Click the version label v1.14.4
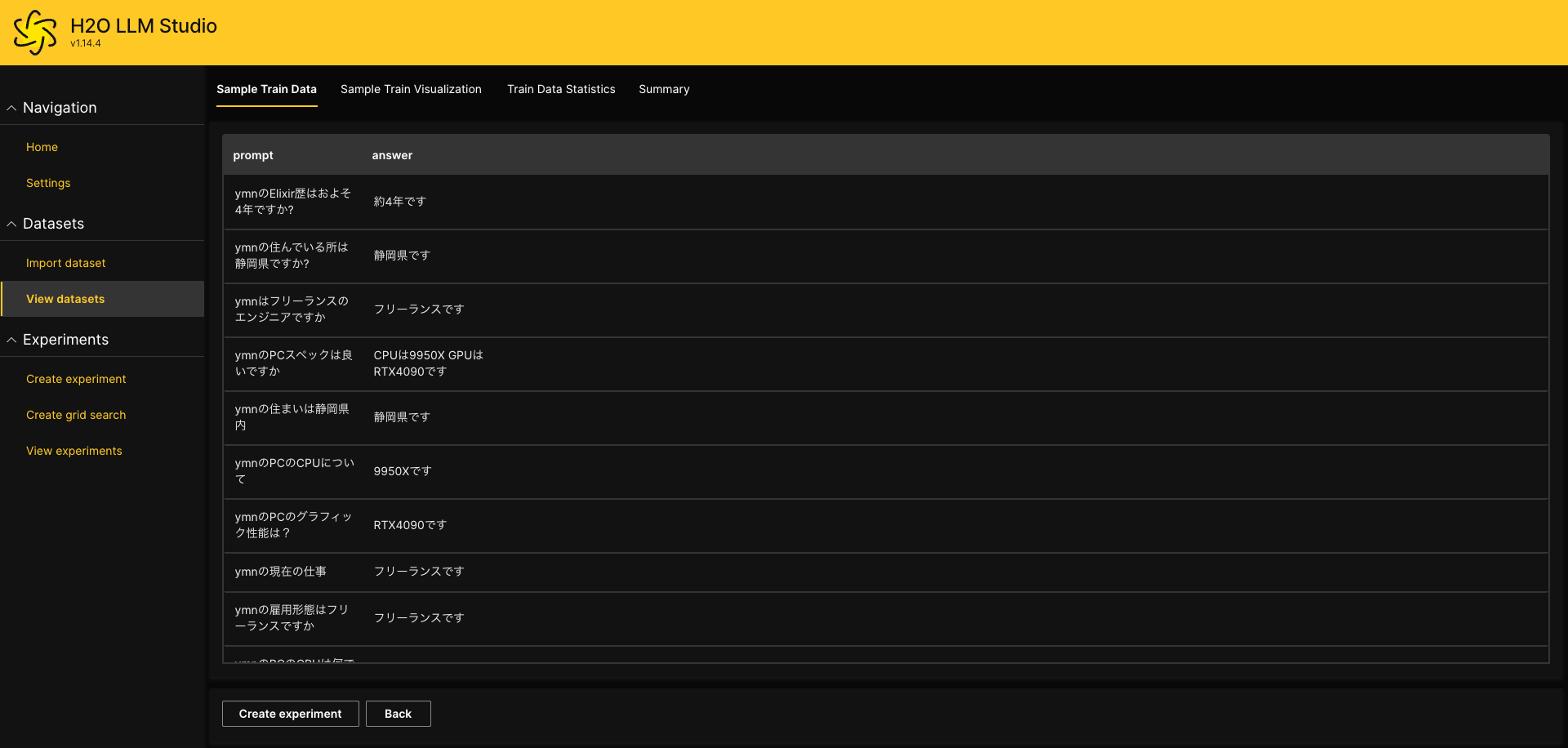The image size is (1568, 748). (86, 44)
